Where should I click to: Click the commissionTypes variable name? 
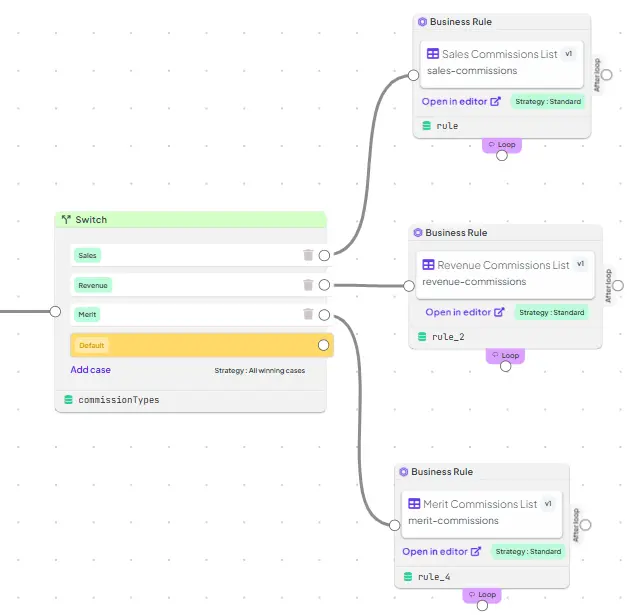coord(119,400)
